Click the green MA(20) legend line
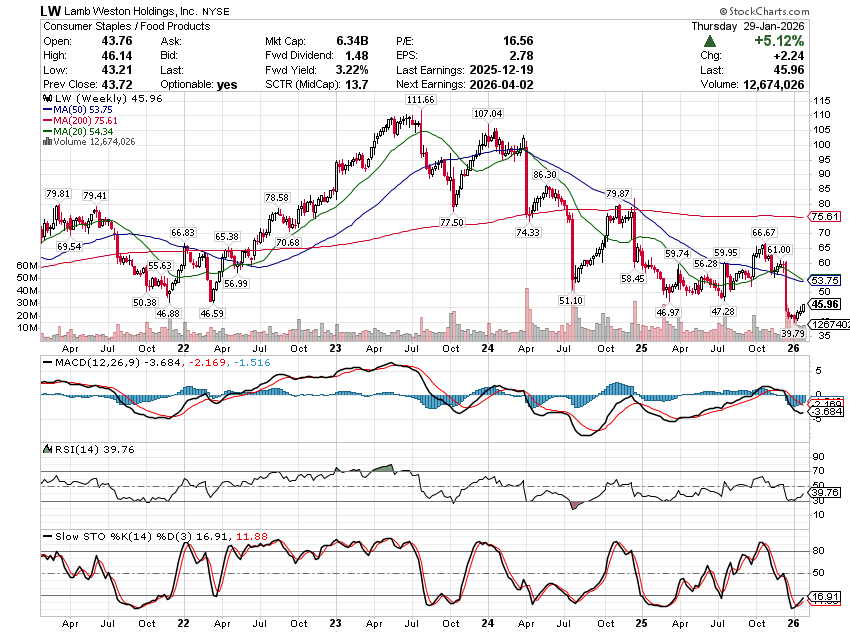 [47, 131]
